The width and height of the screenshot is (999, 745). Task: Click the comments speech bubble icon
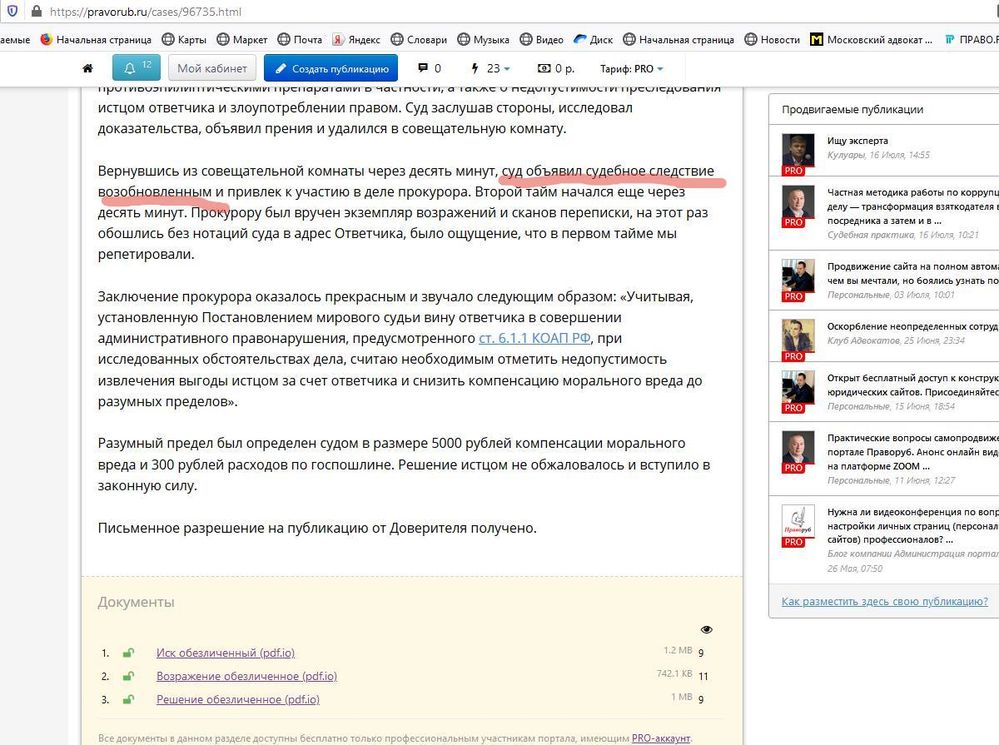422,69
